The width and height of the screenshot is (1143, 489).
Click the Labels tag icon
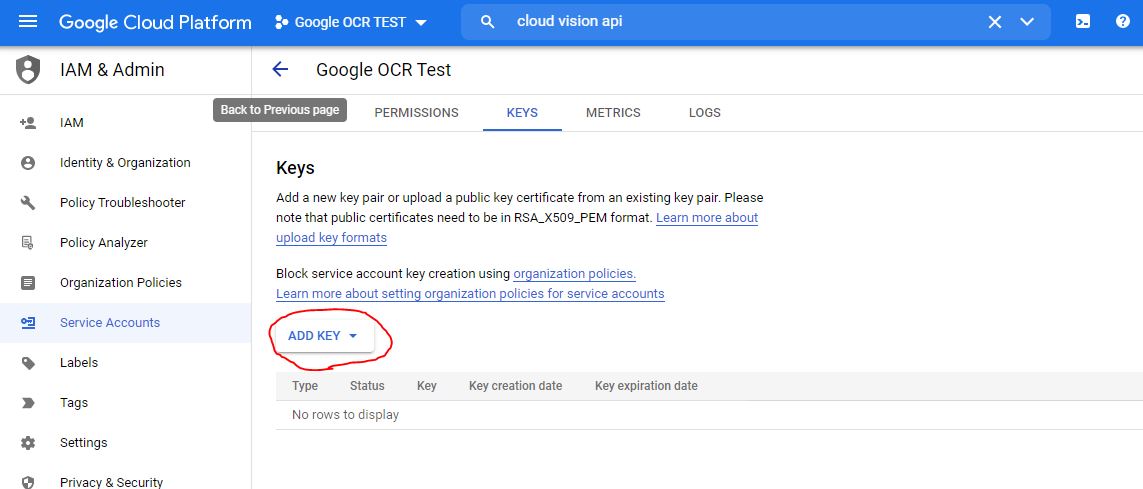click(x=28, y=363)
